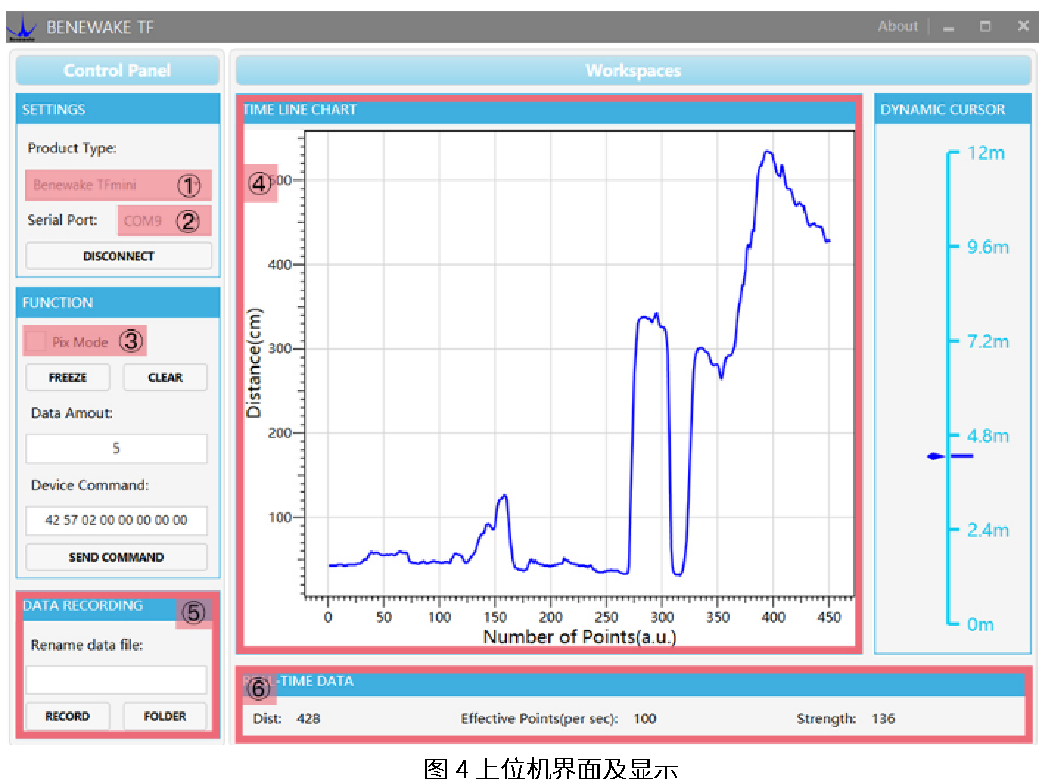Click the Benewake logo icon in title bar
Screen dimensions: 1043x779
(x=23, y=27)
